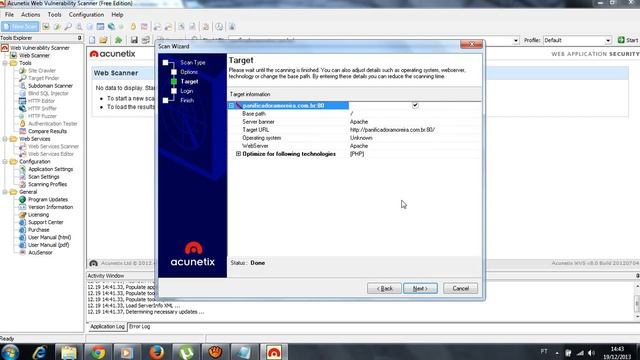Open Internet Explorer from taskbar
Viewport: 640px width, 360px height.
(x=40, y=352)
